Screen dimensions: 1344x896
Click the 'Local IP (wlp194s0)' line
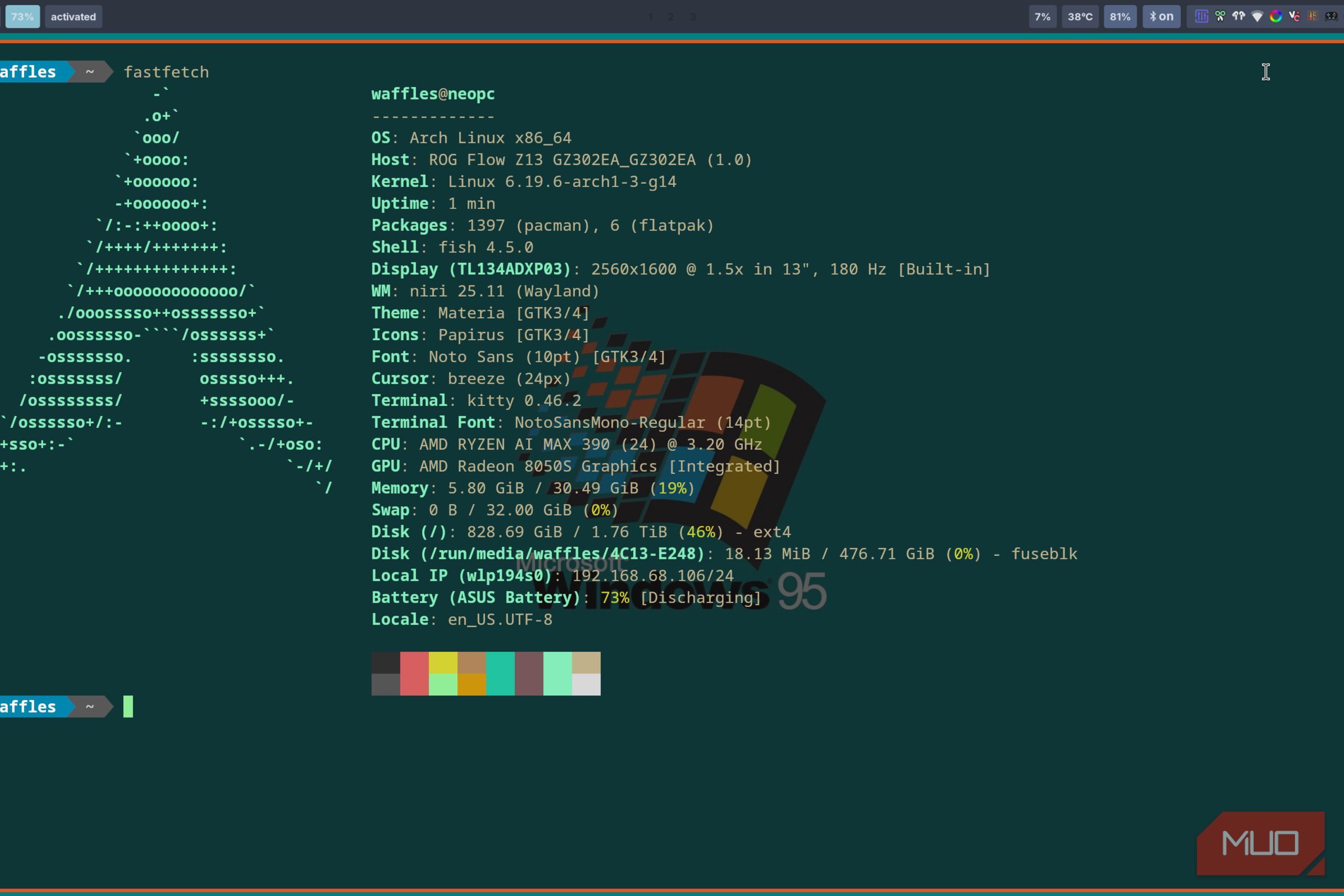tap(553, 575)
